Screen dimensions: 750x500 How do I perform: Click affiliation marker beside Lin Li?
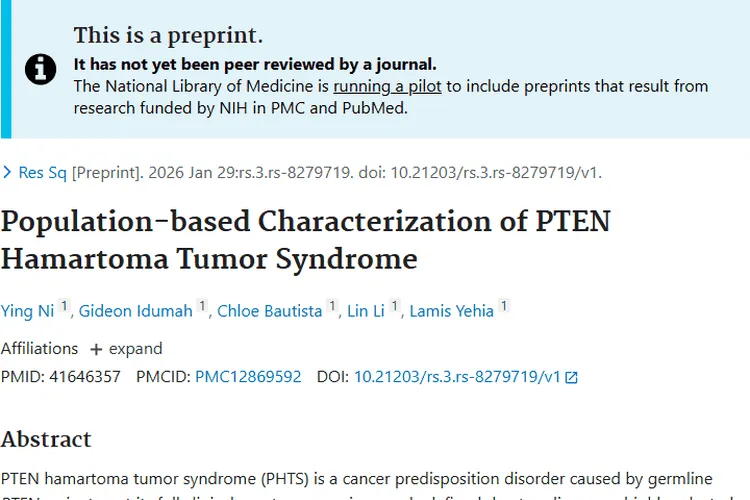(x=395, y=307)
